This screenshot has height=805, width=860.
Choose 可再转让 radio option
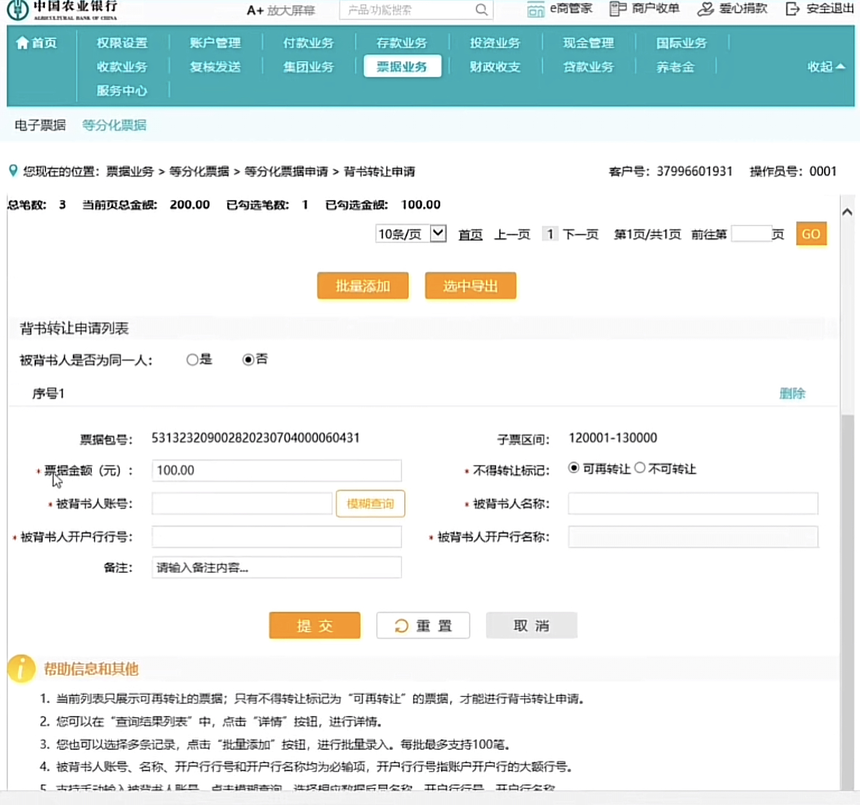(x=574, y=468)
